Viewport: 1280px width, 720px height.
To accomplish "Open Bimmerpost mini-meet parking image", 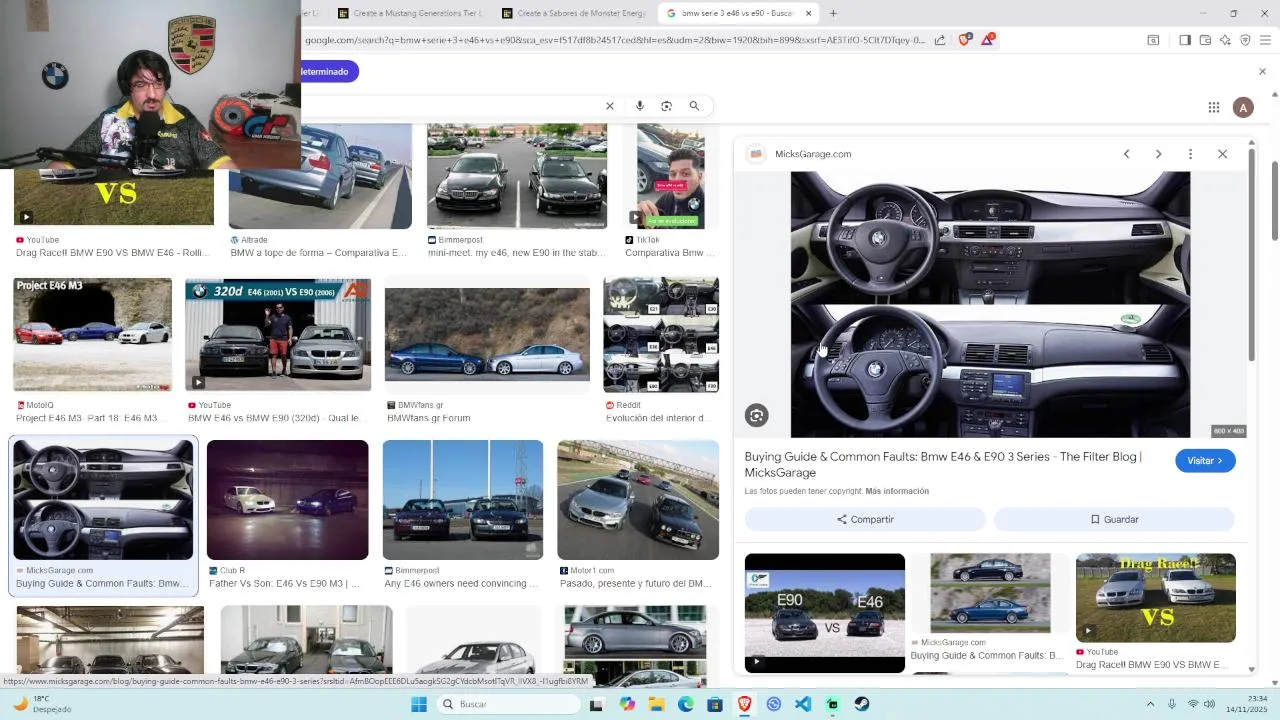I will (x=517, y=176).
